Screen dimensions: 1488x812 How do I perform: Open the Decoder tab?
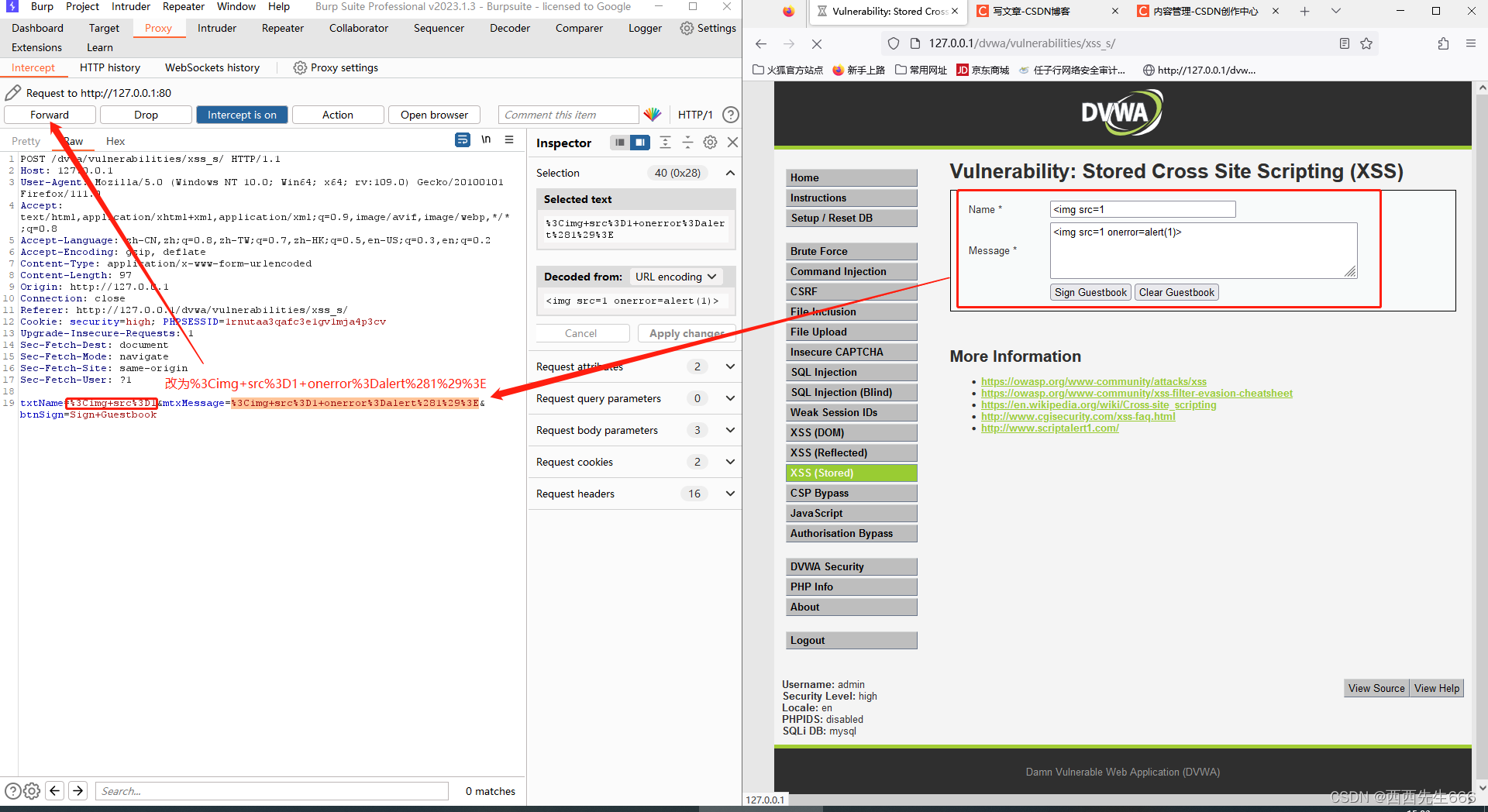coord(510,28)
